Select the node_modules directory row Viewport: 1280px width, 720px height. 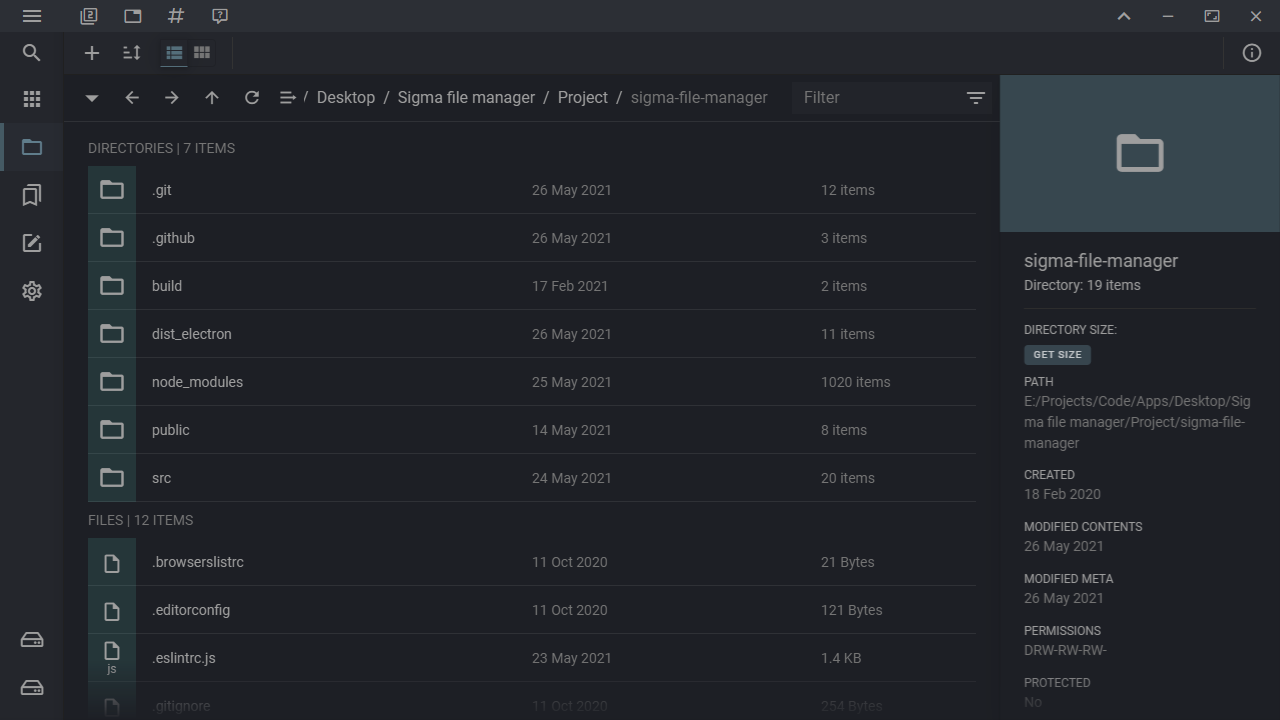532,382
